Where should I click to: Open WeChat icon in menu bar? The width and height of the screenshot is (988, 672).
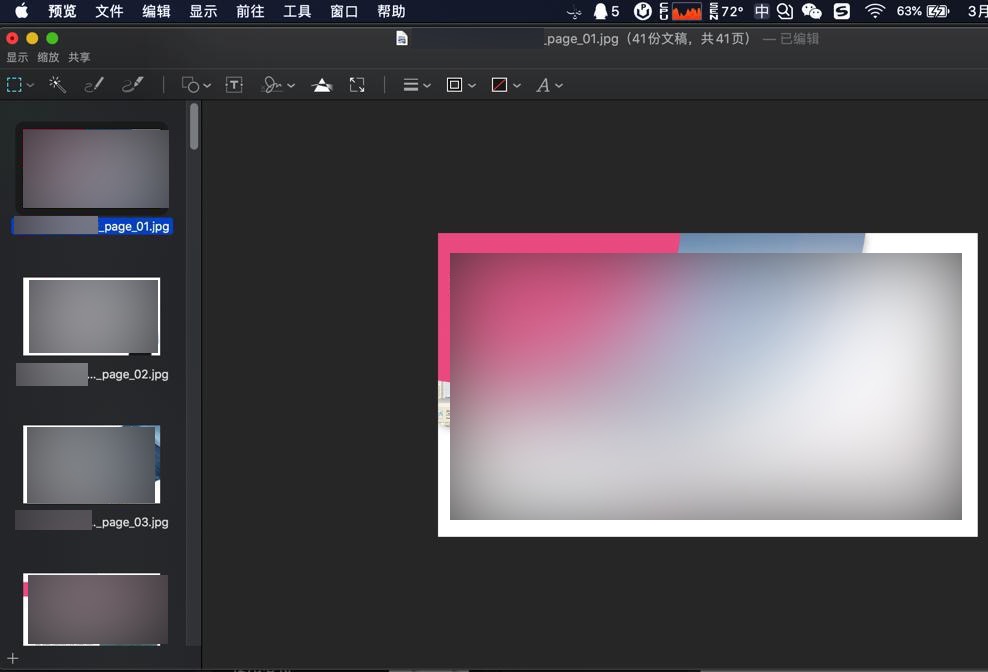point(812,11)
